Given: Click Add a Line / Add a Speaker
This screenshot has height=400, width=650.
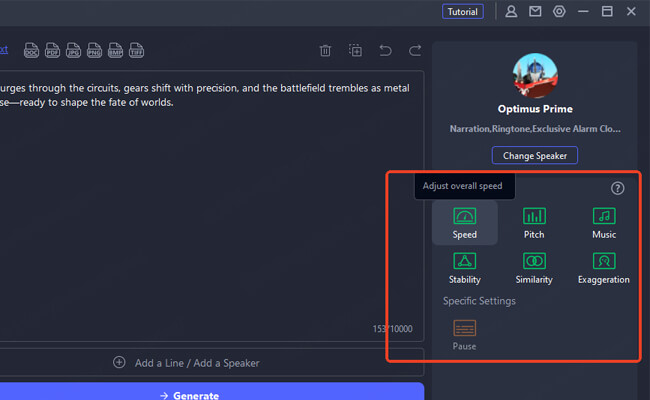Looking at the screenshot, I should pos(186,363).
